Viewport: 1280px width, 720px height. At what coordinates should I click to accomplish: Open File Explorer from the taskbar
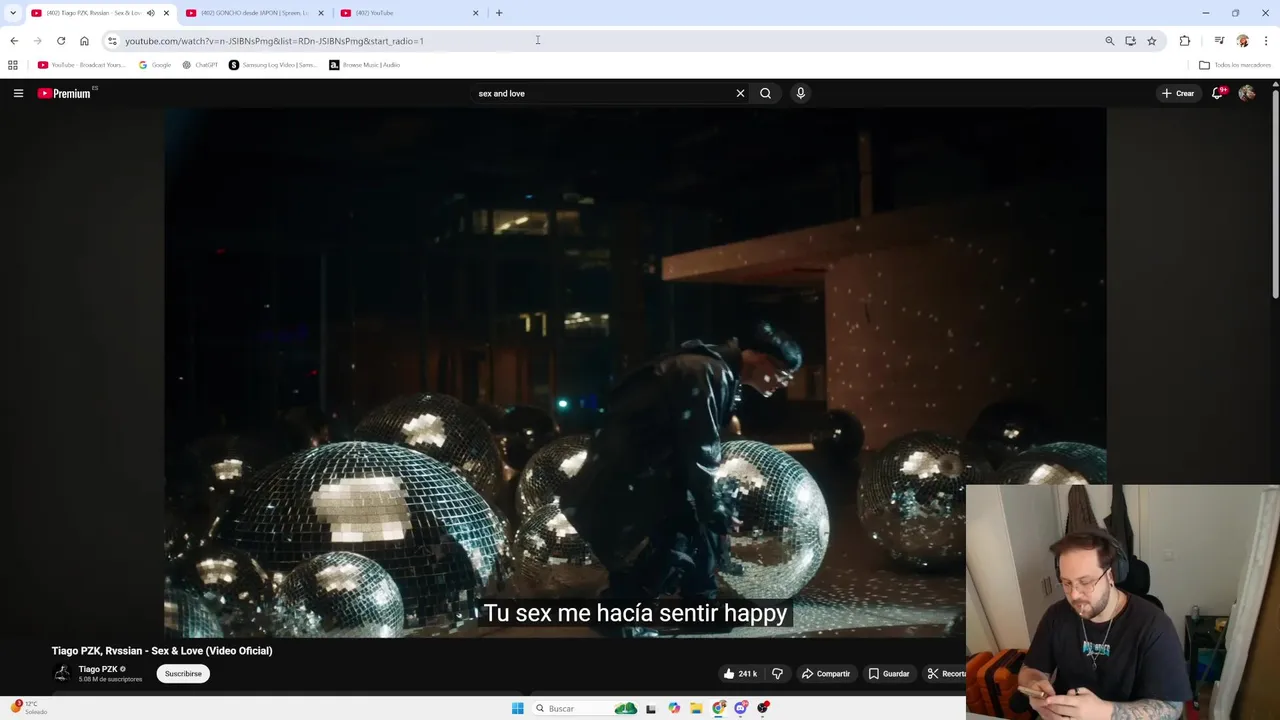tap(696, 708)
